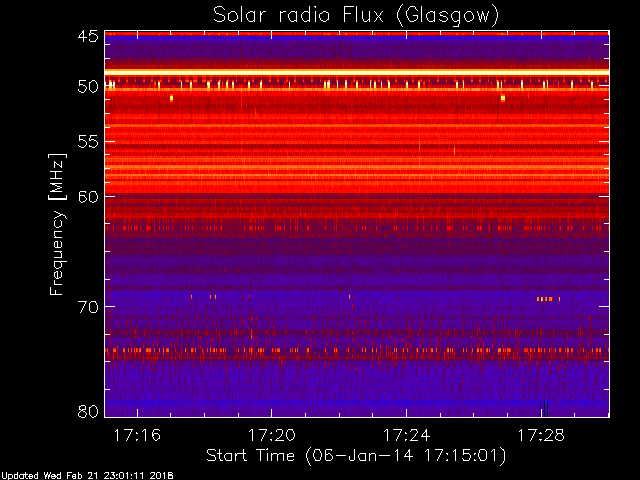This screenshot has width=640, height=480.
Task: Click the 80 MHz frequency axis label
Action: coord(88,411)
